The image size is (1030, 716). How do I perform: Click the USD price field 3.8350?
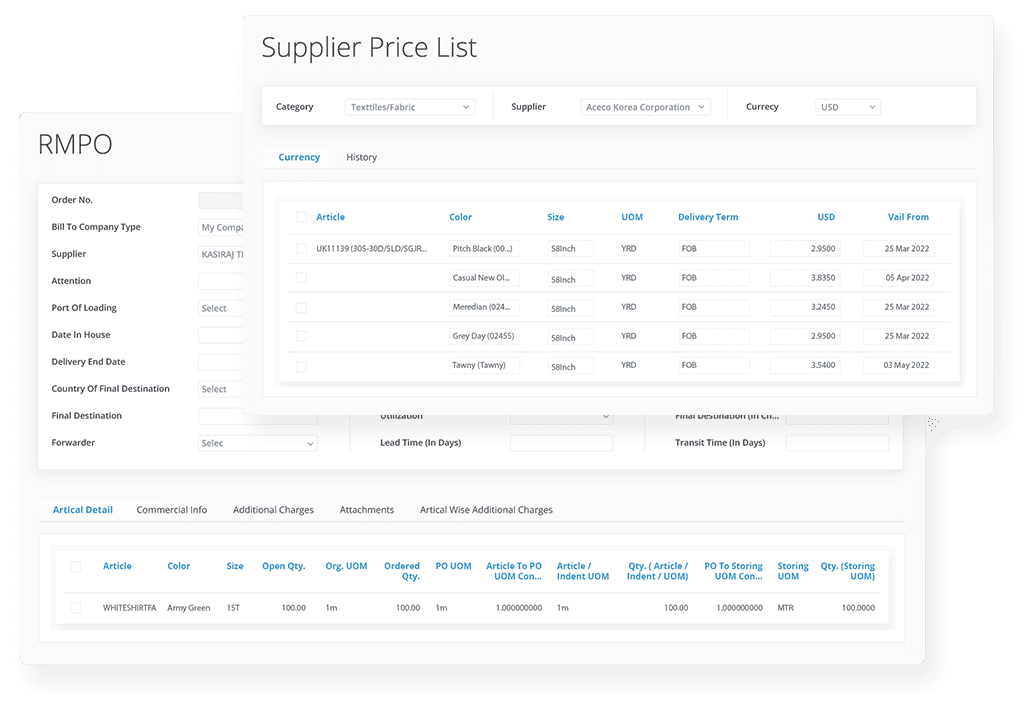pos(805,278)
